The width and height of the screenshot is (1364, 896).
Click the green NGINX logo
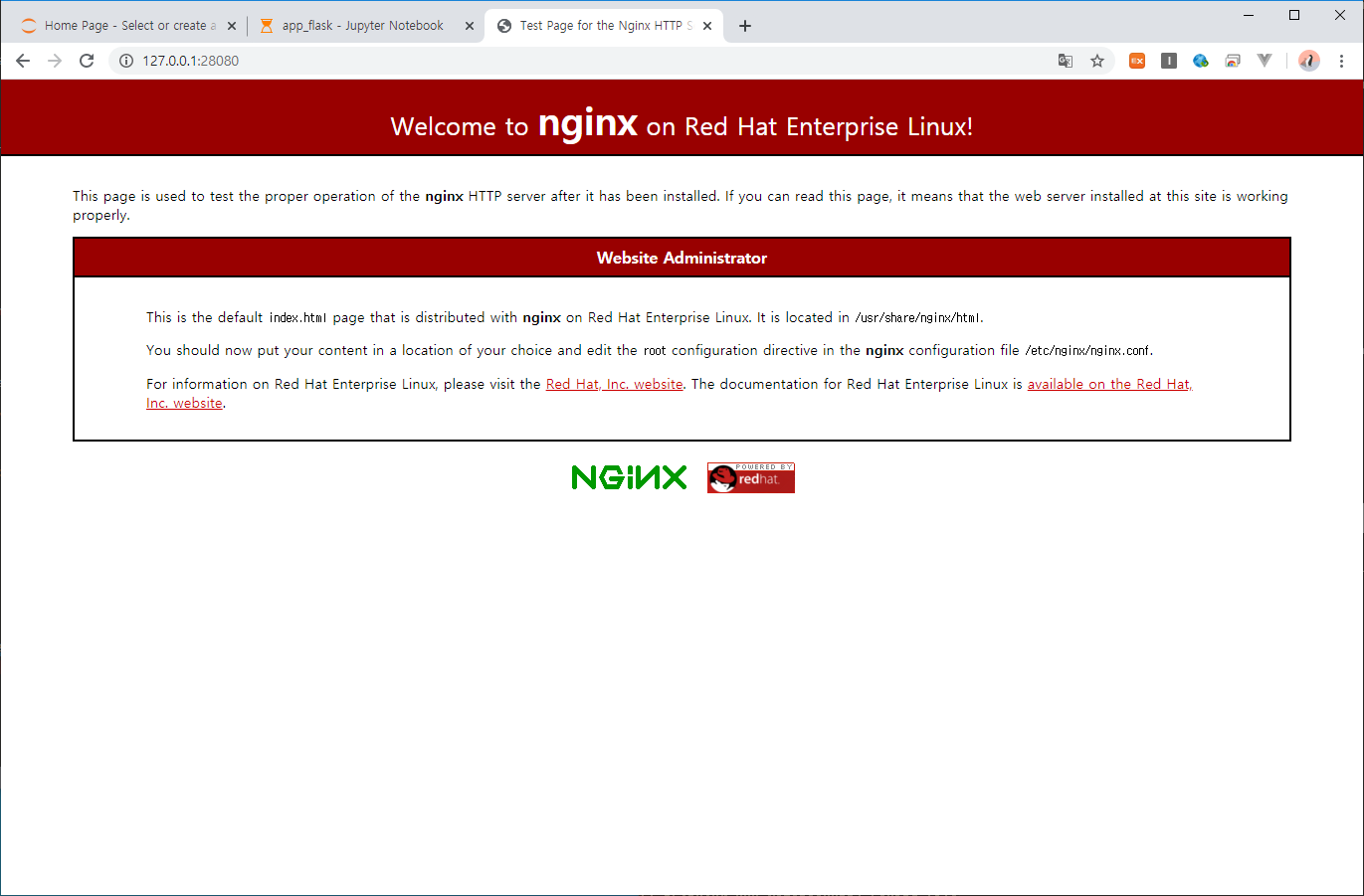point(630,477)
